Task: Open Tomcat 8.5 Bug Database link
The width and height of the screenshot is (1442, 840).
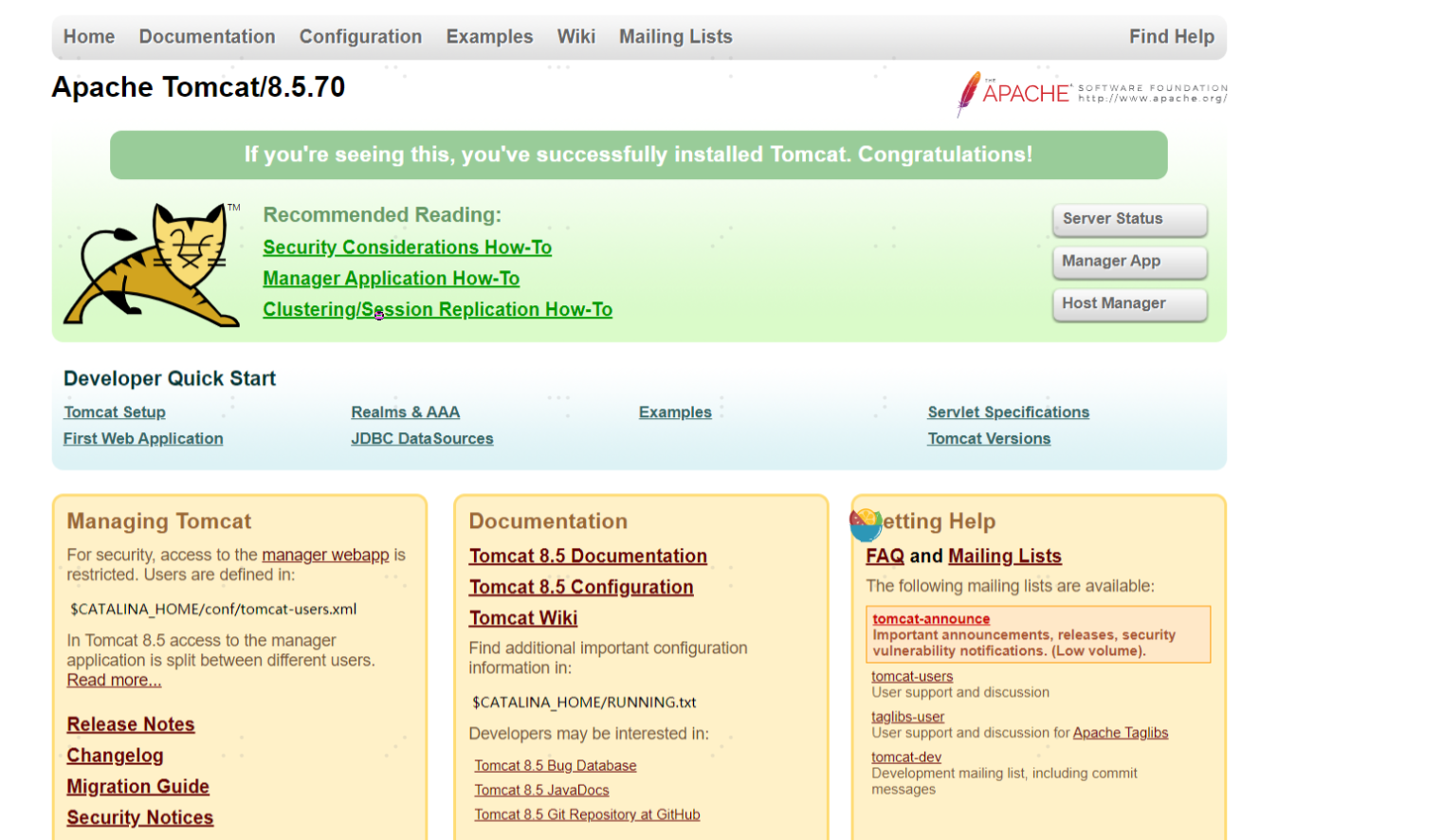Action: (556, 766)
